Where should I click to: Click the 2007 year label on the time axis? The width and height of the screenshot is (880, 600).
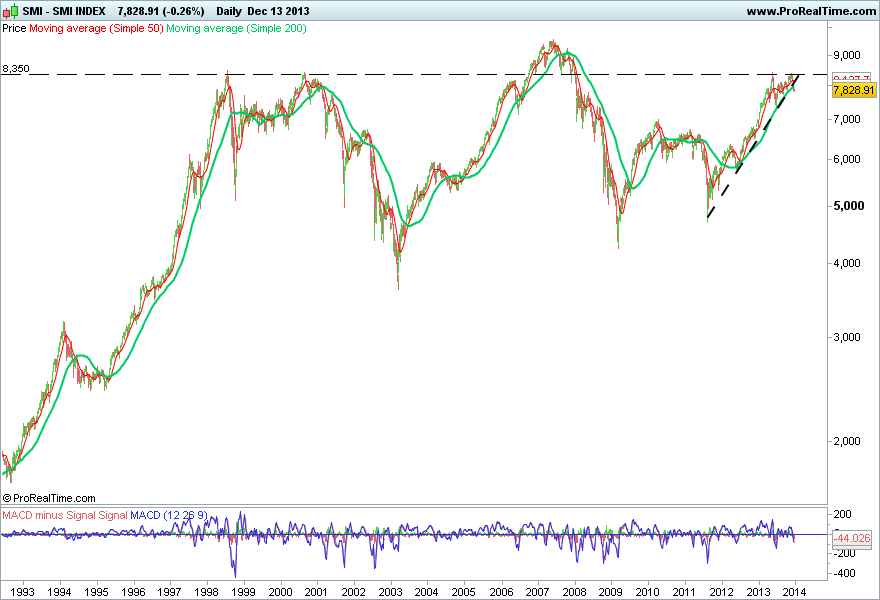click(538, 592)
